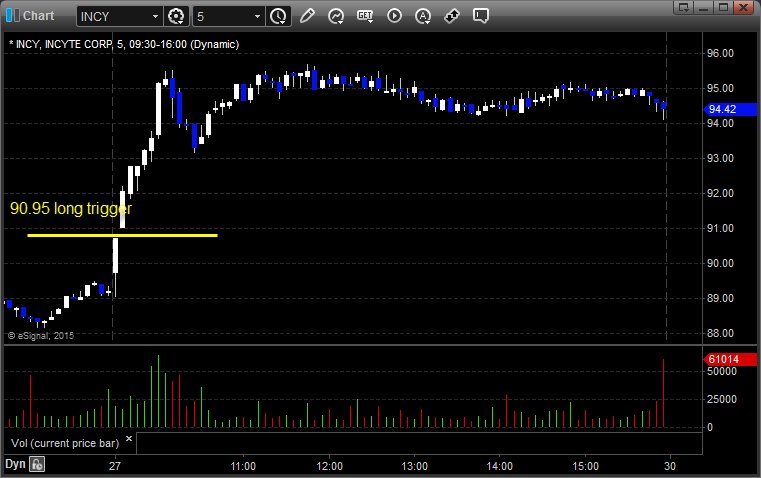Open the studies chart-line menu

point(336,16)
